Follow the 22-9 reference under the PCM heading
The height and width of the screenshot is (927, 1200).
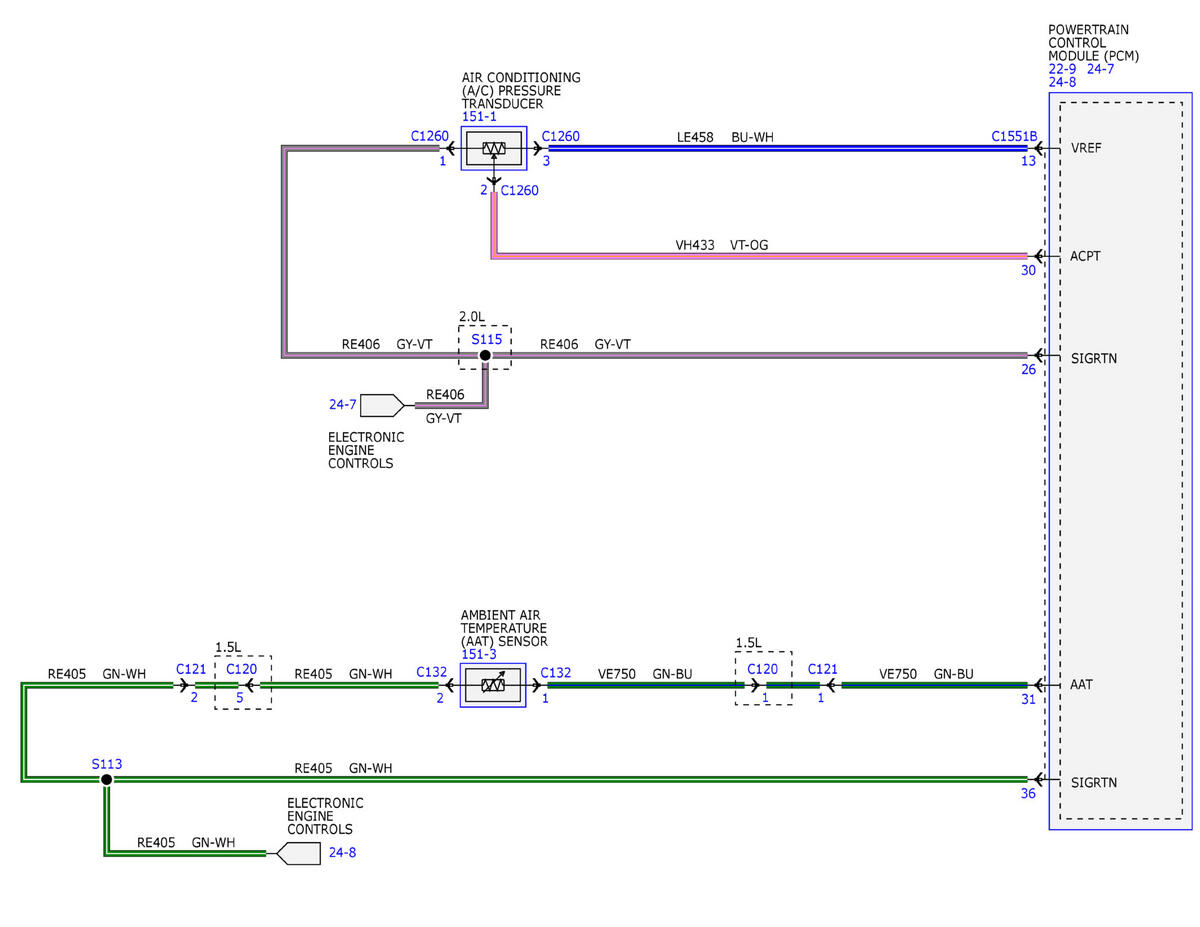pyautogui.click(x=1063, y=69)
